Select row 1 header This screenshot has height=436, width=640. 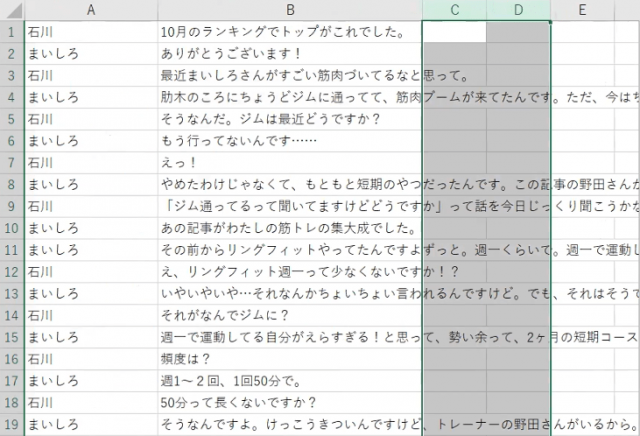[10, 32]
